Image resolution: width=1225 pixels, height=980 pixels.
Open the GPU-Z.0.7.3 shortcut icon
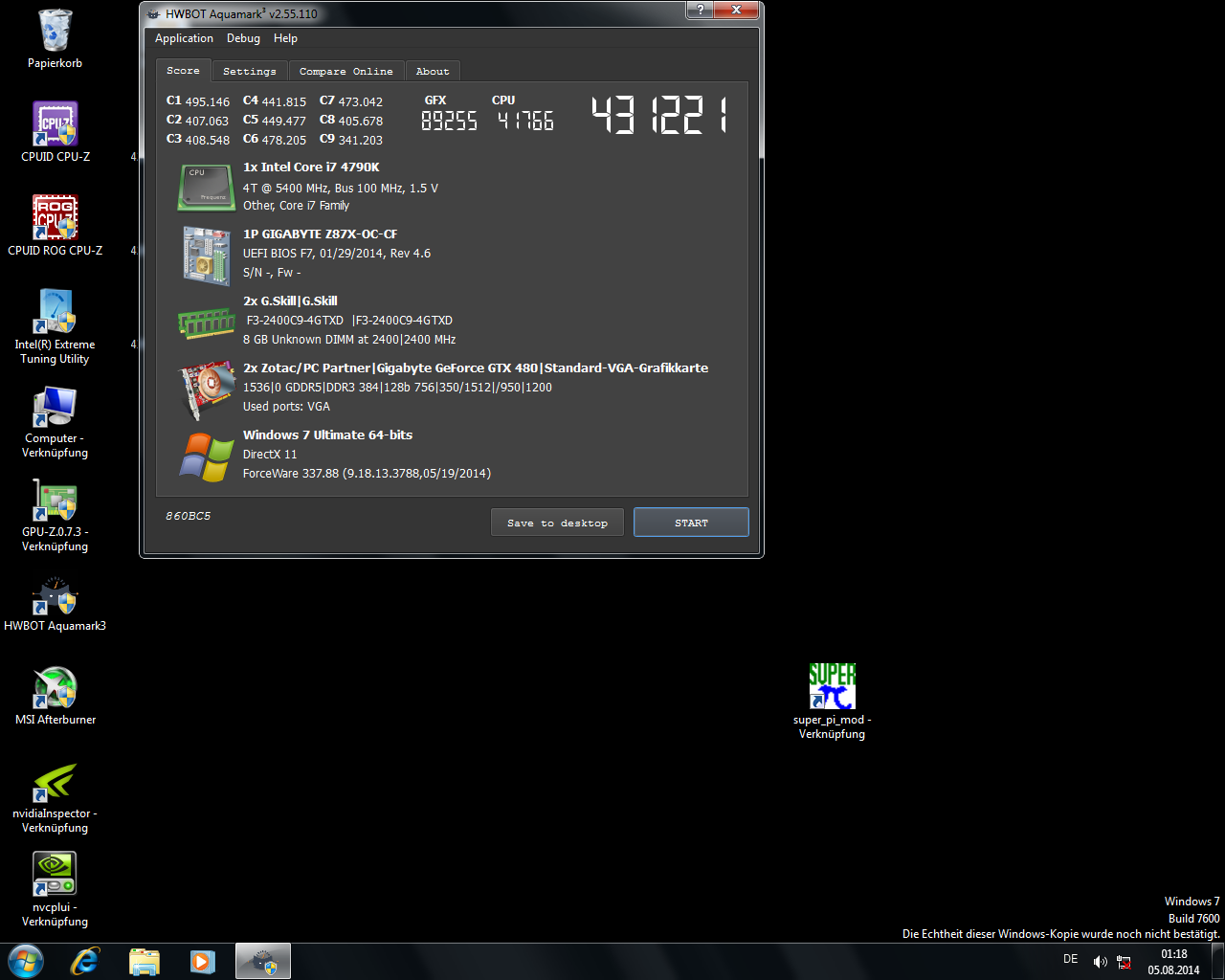click(56, 500)
